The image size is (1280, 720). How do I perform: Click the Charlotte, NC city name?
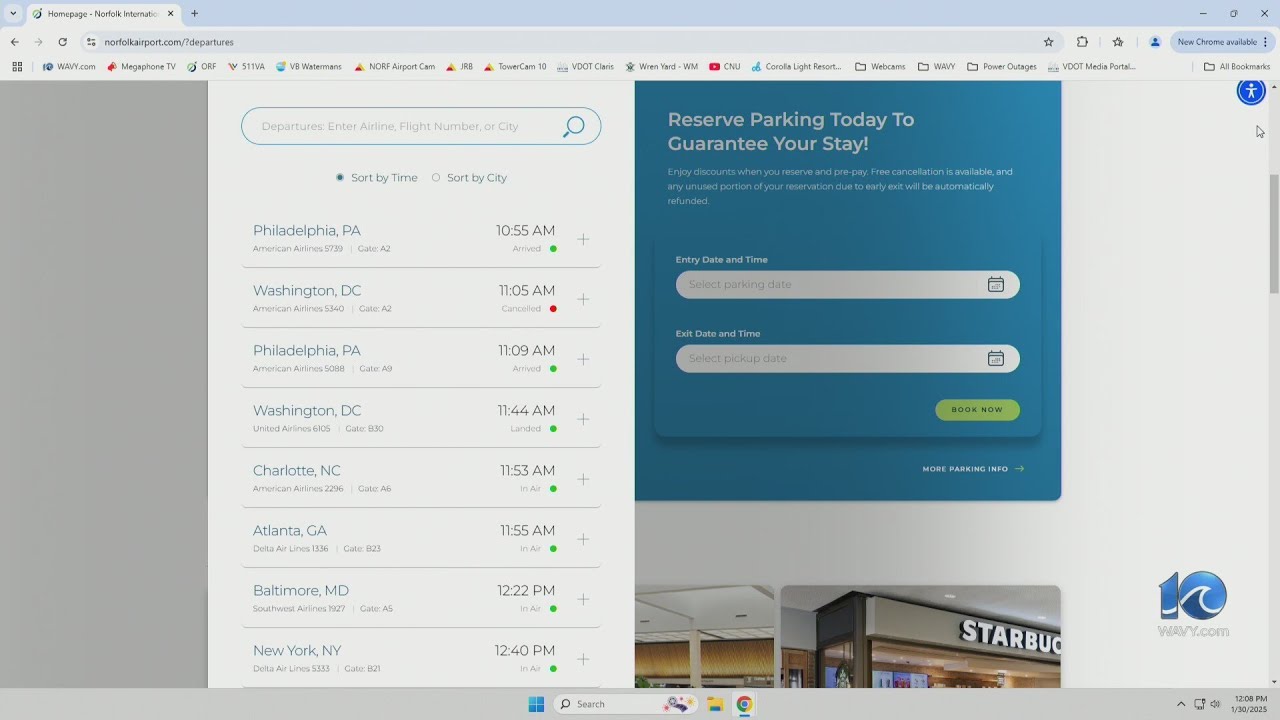click(x=296, y=471)
